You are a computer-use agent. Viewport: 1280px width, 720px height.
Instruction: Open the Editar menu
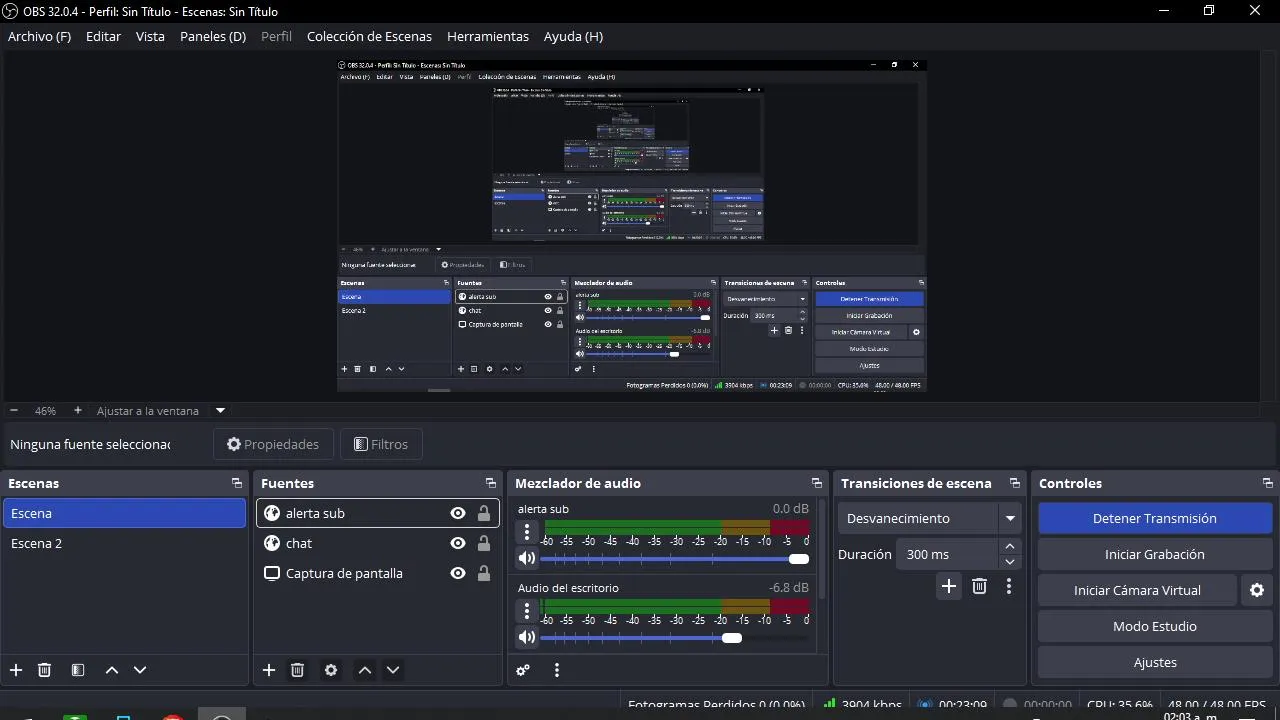[x=103, y=36]
